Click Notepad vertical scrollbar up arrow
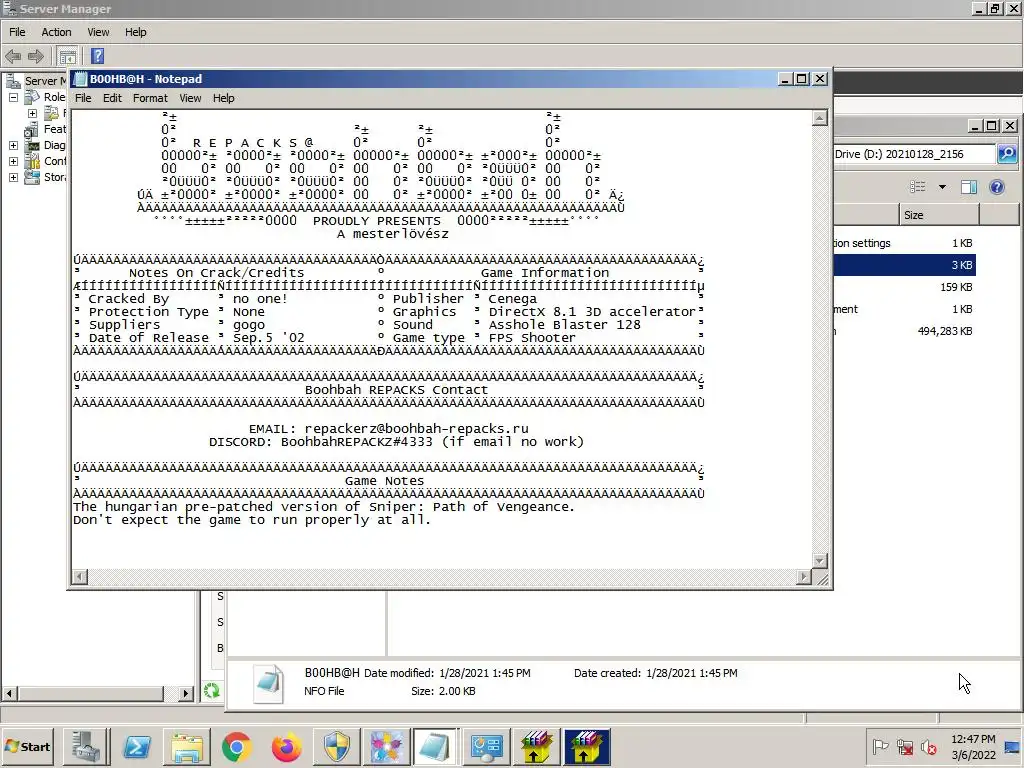 (x=820, y=118)
